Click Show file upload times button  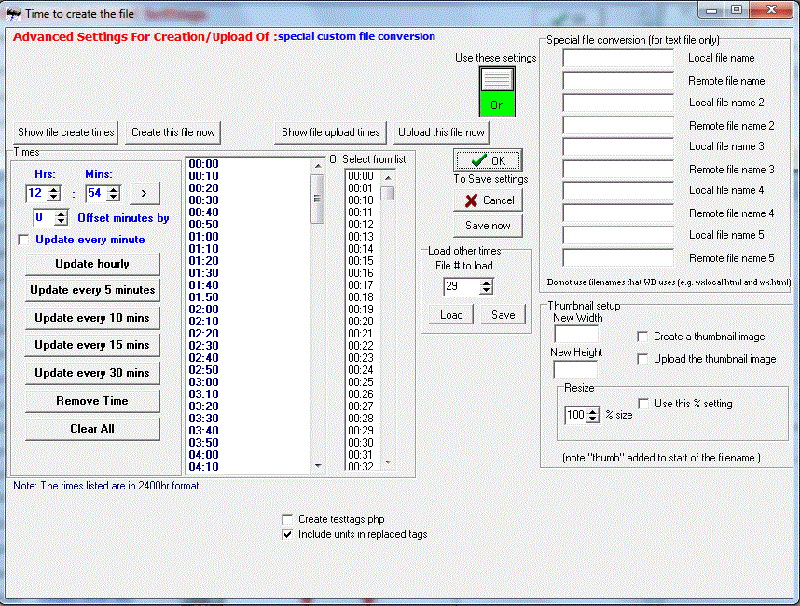point(331,133)
